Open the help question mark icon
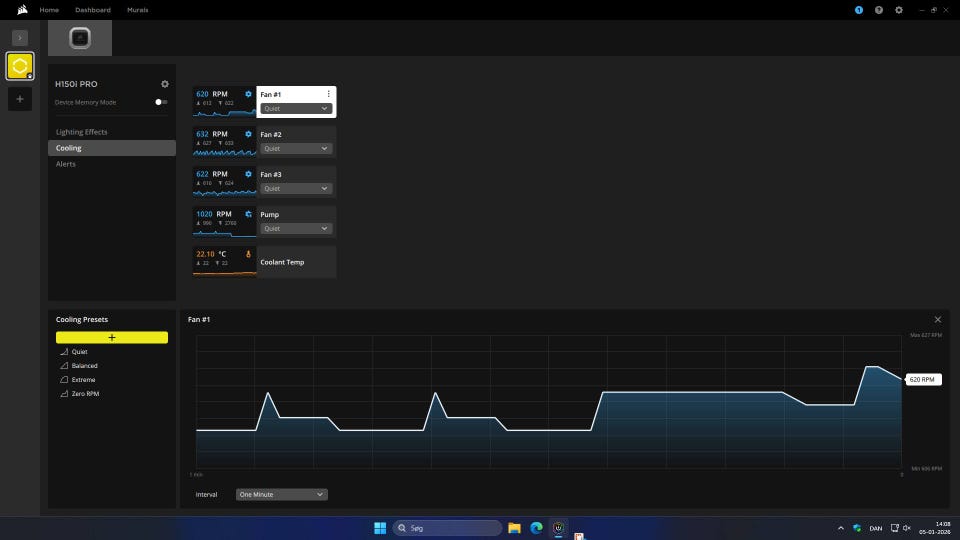960x540 pixels. click(x=879, y=10)
